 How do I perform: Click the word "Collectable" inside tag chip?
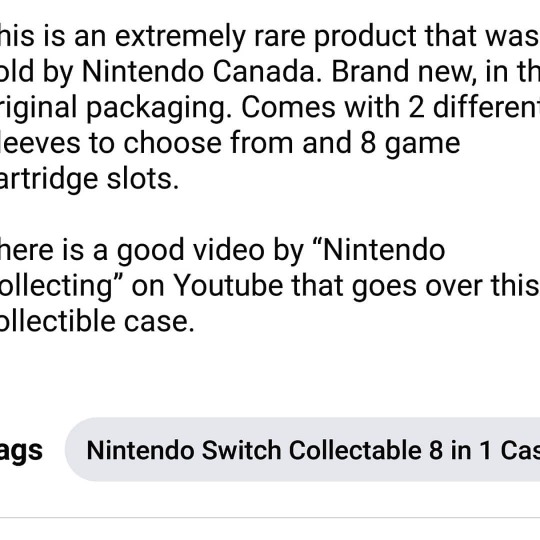(355, 450)
